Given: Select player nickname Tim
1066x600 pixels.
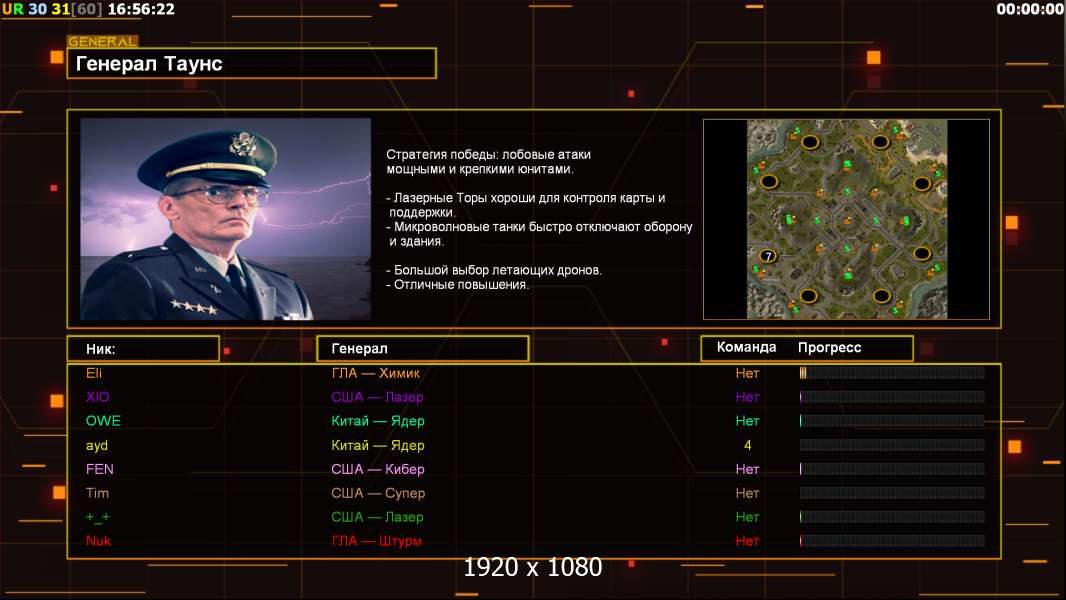Looking at the screenshot, I should click(x=97, y=493).
